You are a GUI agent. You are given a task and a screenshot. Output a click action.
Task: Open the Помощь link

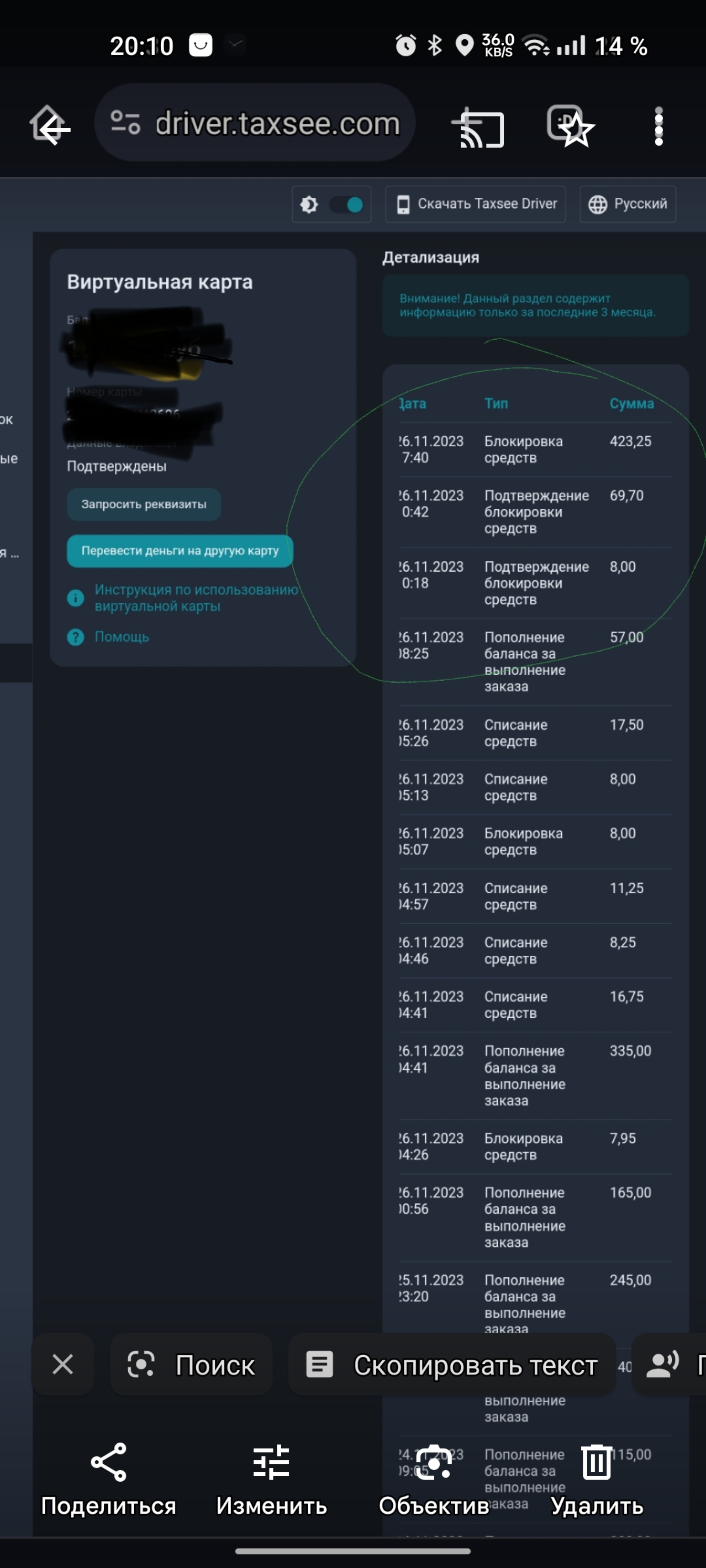(122, 637)
